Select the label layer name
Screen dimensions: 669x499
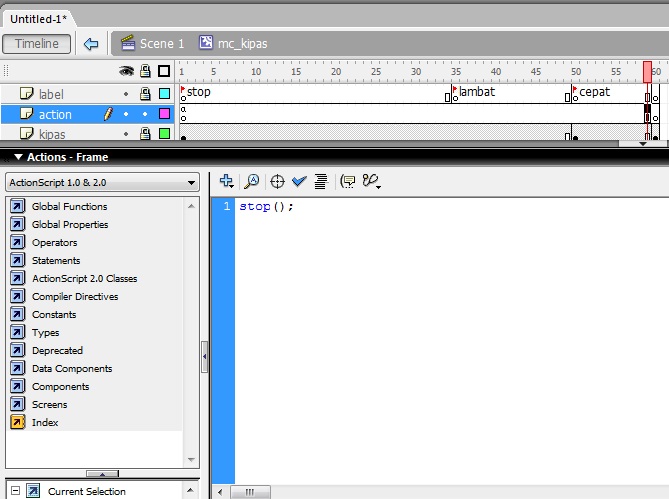click(x=51, y=94)
